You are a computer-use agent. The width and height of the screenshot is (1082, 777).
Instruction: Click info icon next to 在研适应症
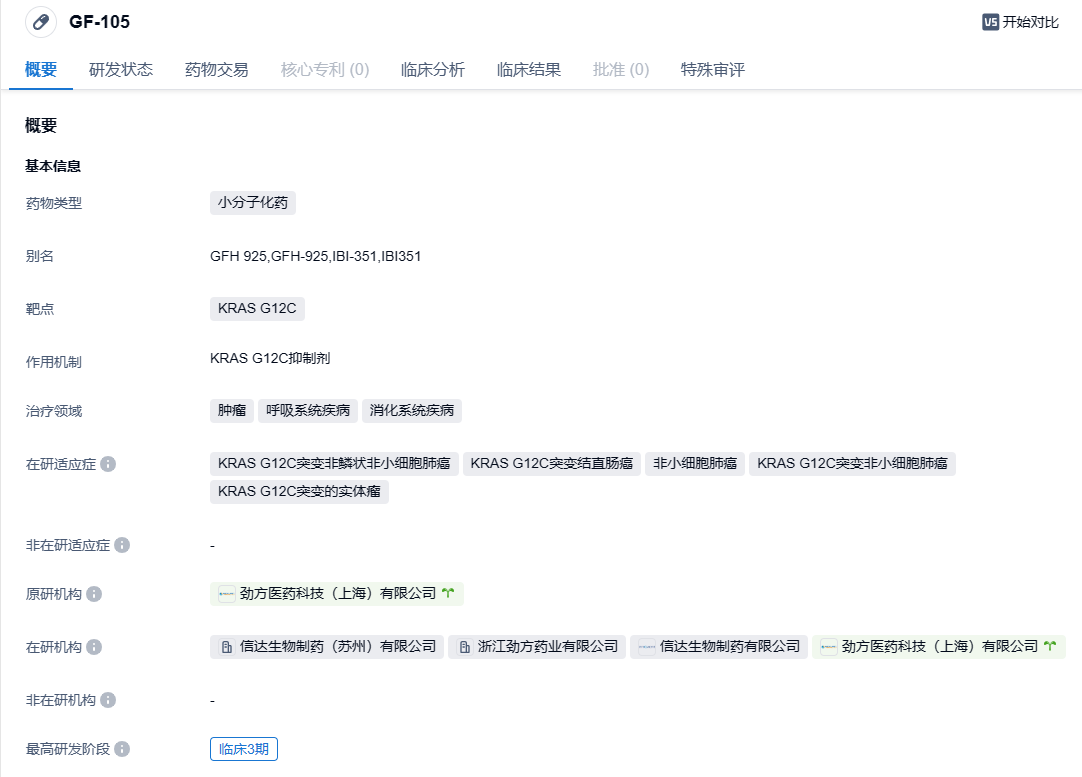click(x=108, y=464)
